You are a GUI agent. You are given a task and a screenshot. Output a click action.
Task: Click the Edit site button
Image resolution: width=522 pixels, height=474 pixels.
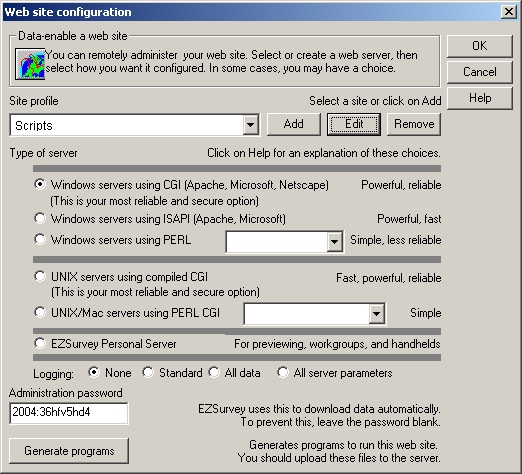tap(354, 124)
